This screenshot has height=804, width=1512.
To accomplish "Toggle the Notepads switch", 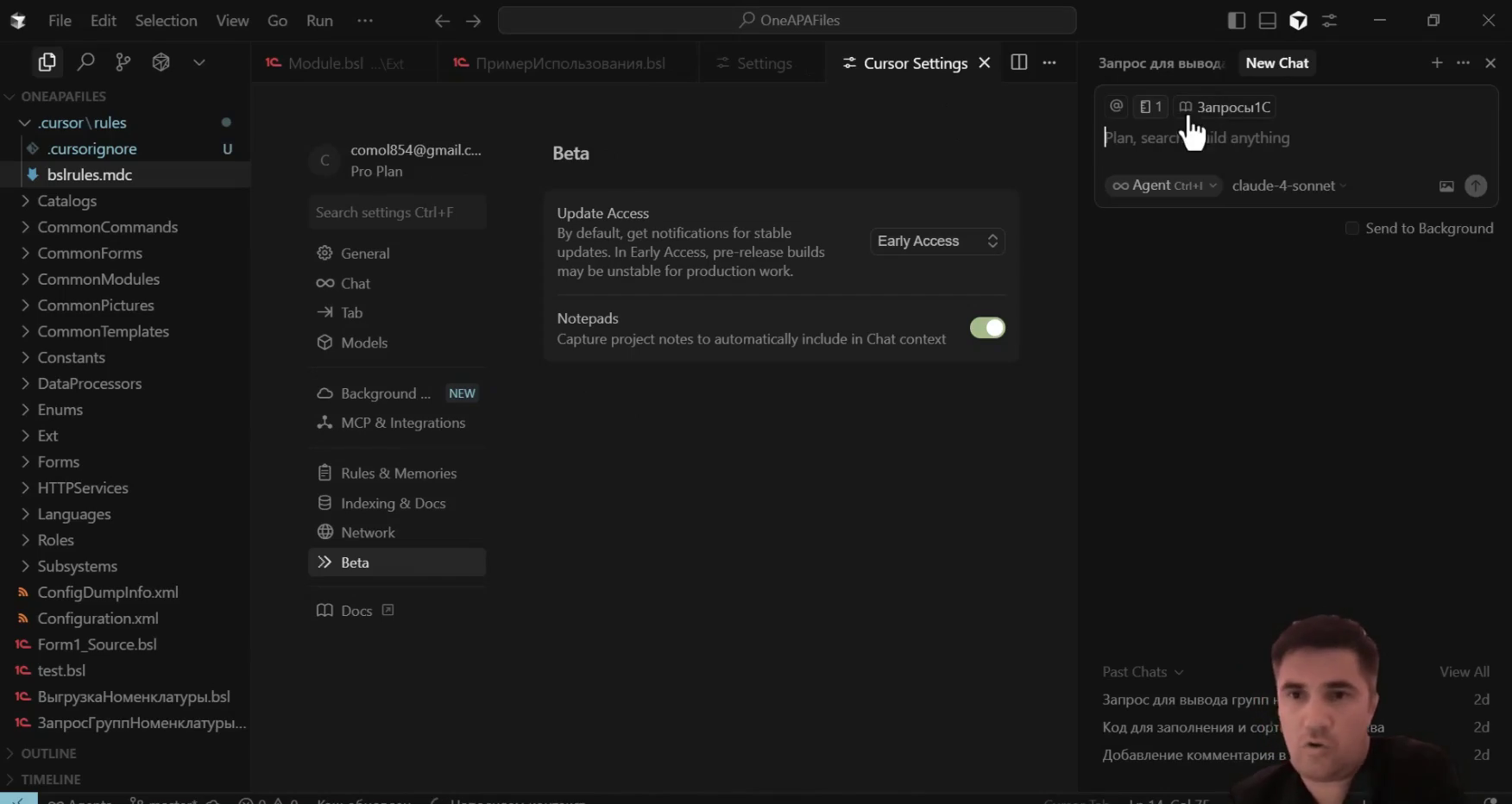I will point(987,328).
